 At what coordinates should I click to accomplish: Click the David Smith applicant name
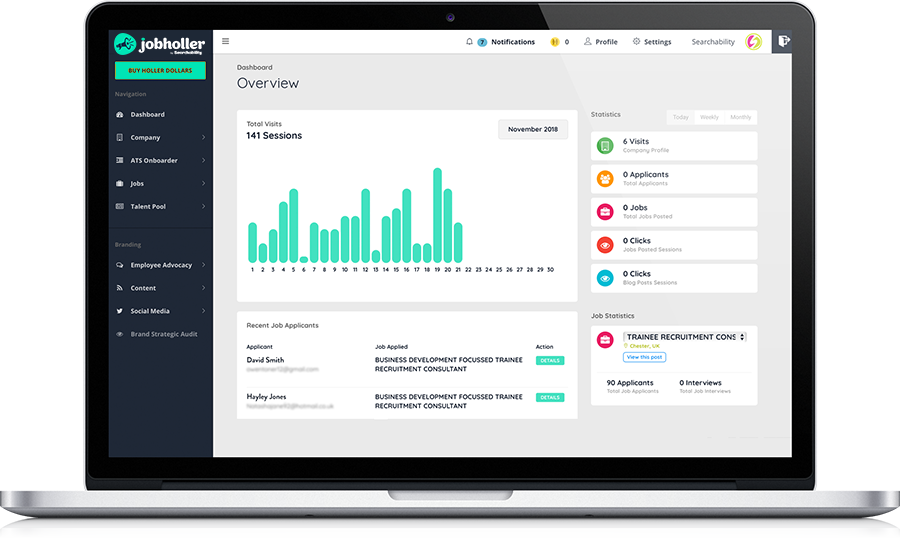(x=265, y=360)
